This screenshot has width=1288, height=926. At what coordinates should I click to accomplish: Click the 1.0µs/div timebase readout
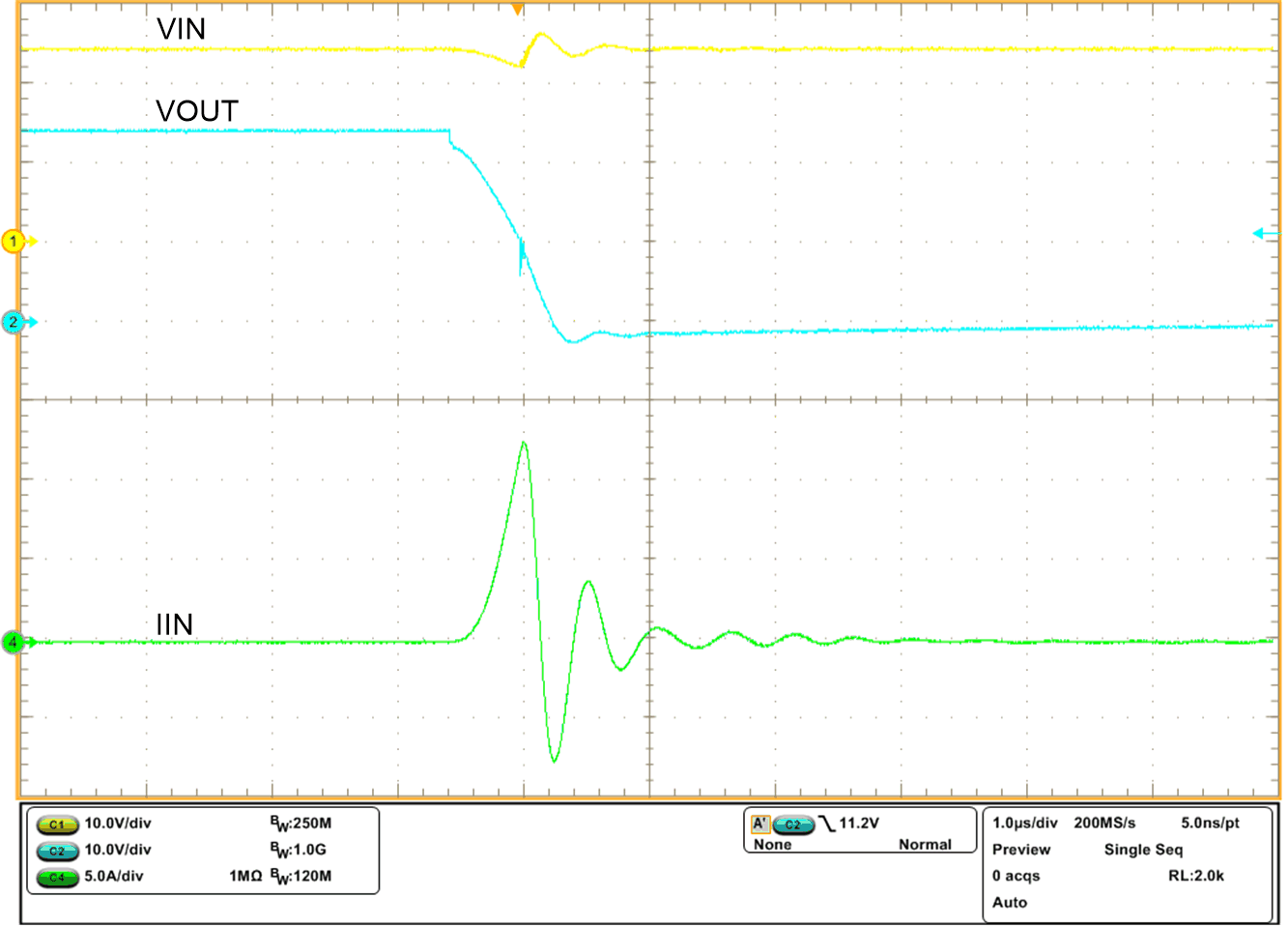click(x=1025, y=823)
